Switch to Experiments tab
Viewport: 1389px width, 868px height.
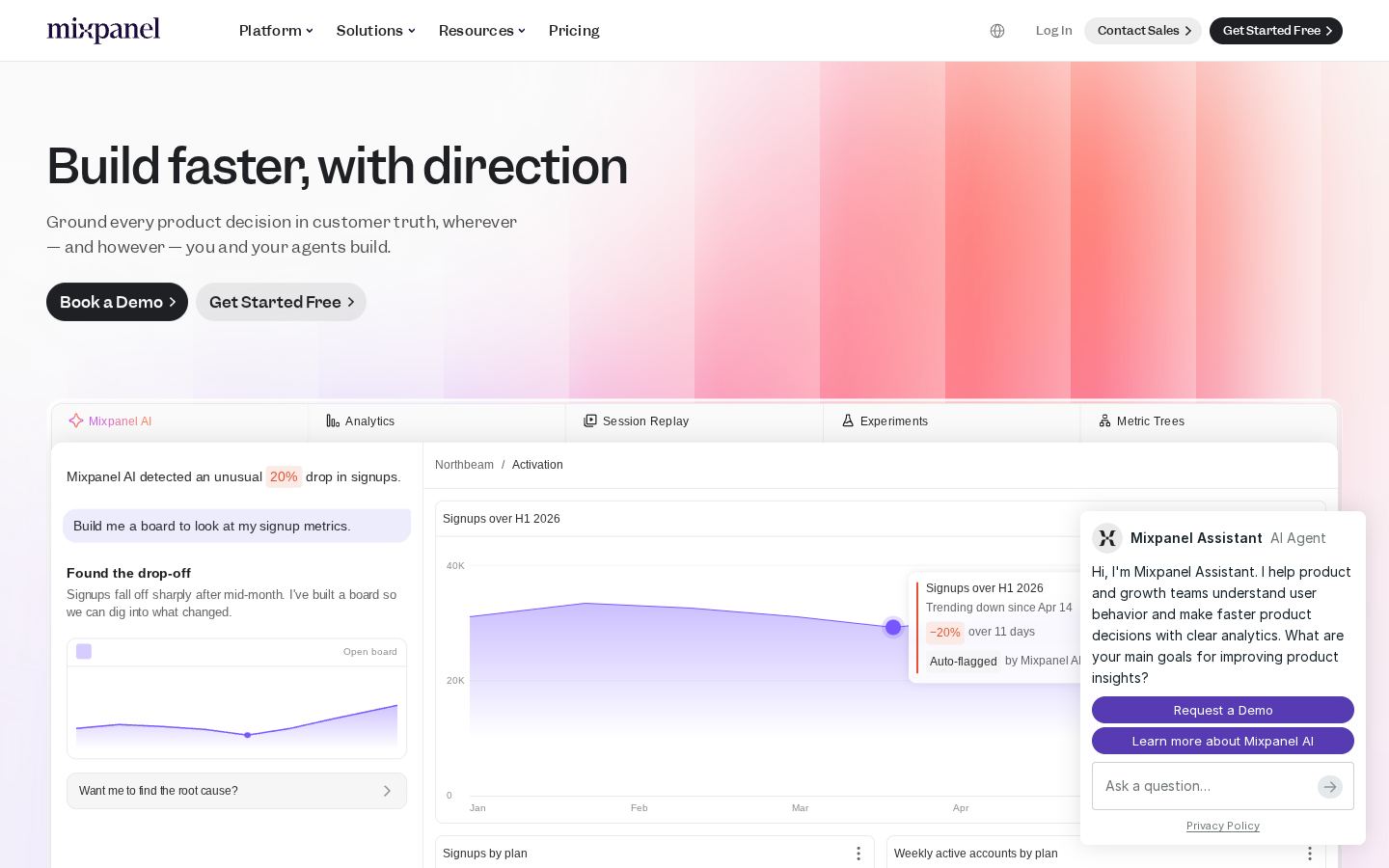click(952, 421)
